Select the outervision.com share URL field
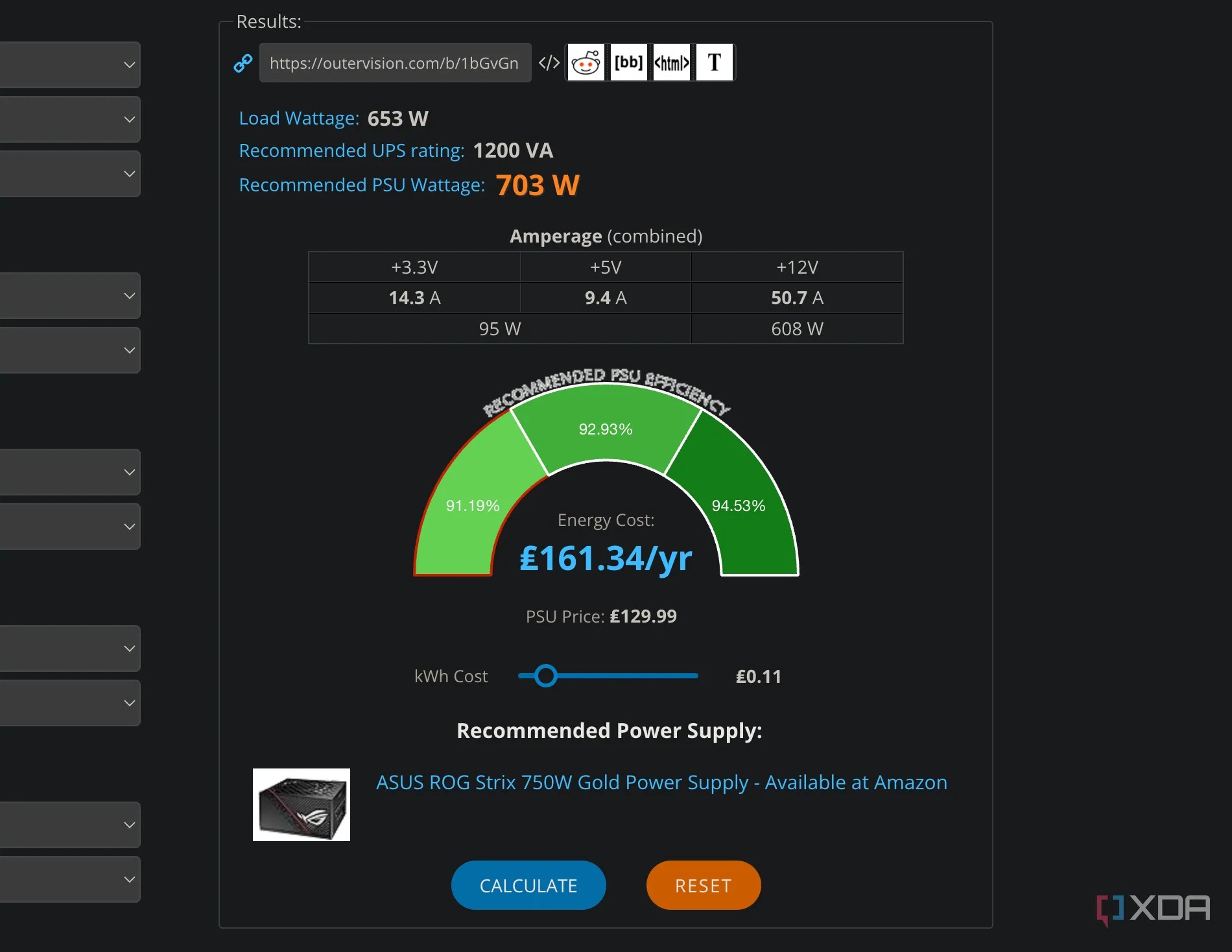 click(x=395, y=63)
